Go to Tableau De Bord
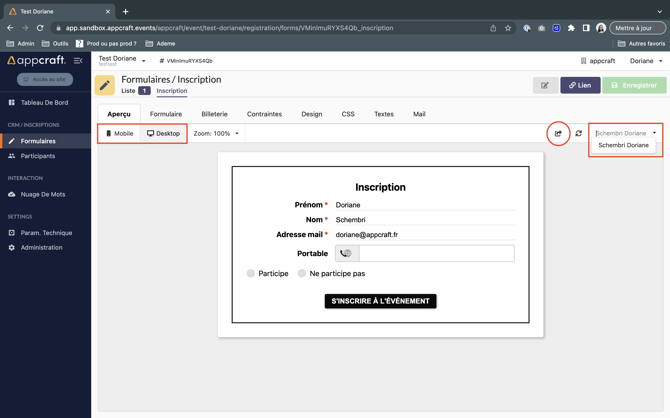Screen dimensions: 670x418 44,102
